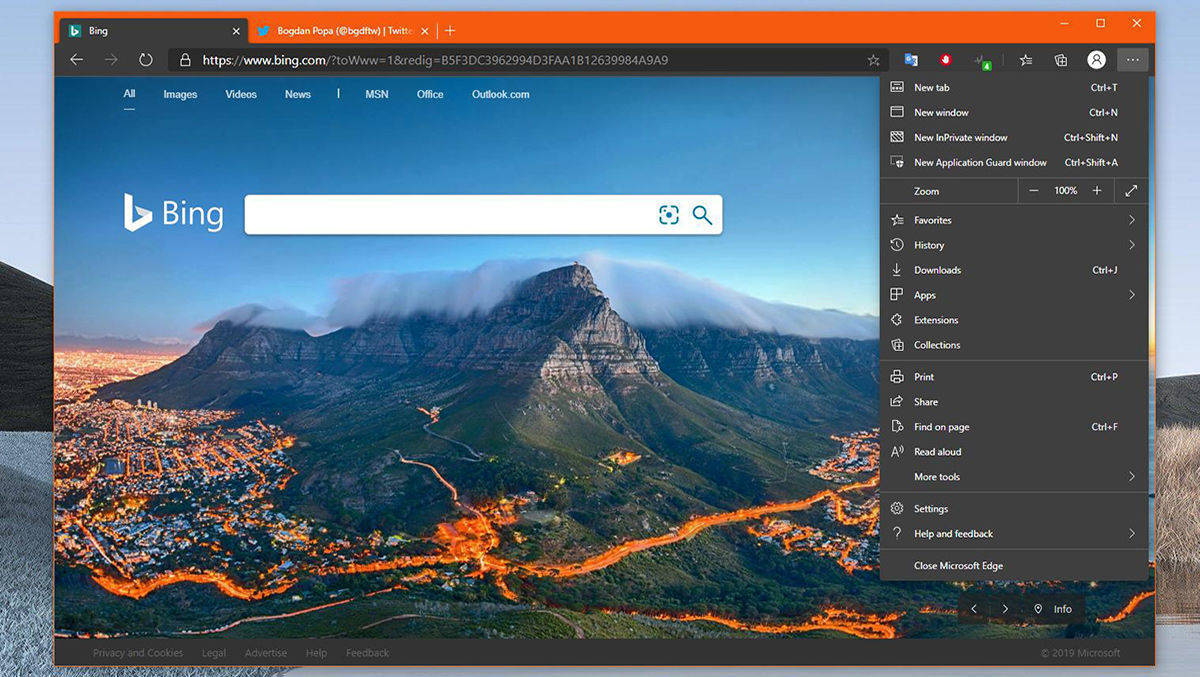Screen dimensions: 1200x677
Task: Refresh the Bing page
Action: click(146, 60)
